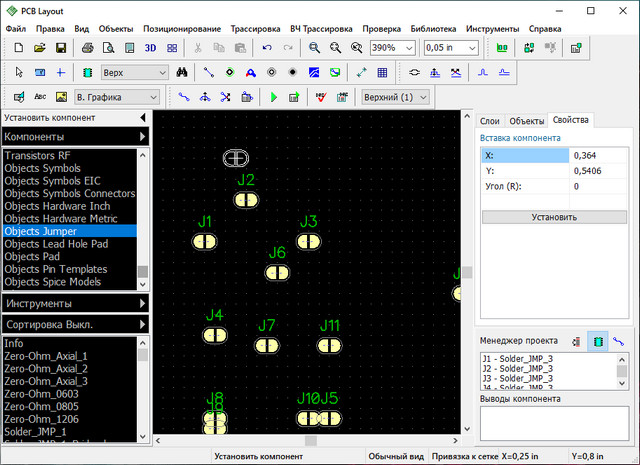Select the arrow pointer tool
The height and width of the screenshot is (465, 640).
coord(17,72)
